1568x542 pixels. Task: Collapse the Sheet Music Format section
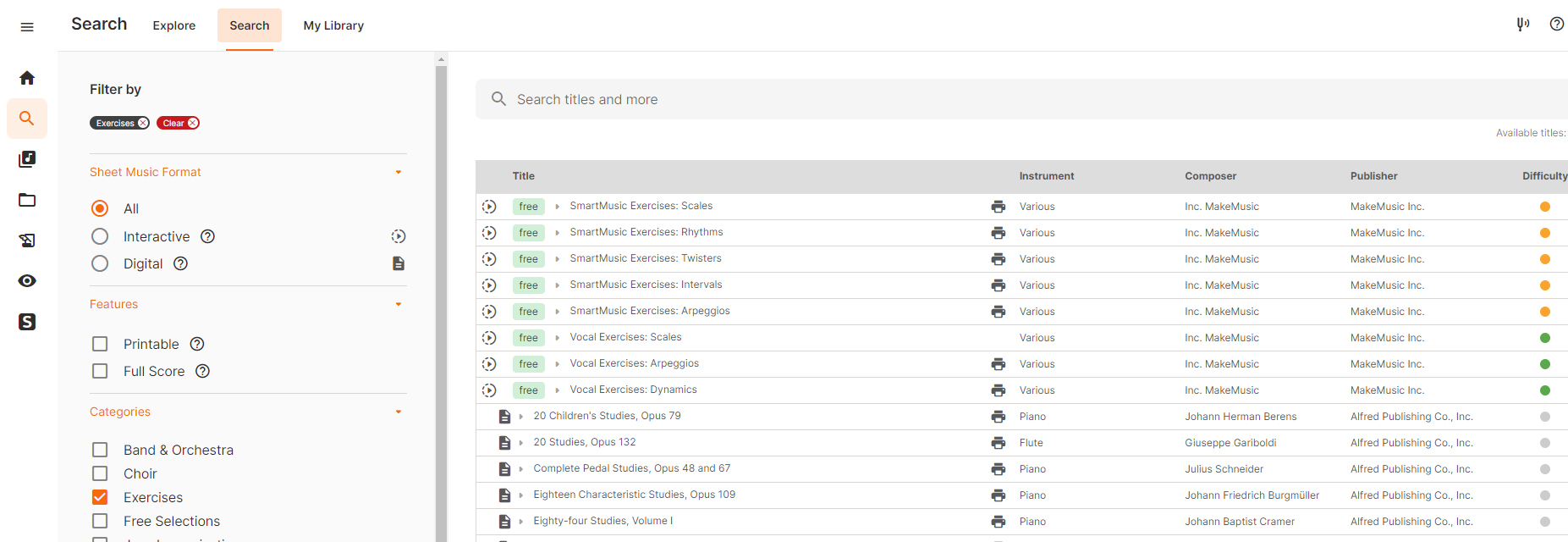[x=398, y=172]
